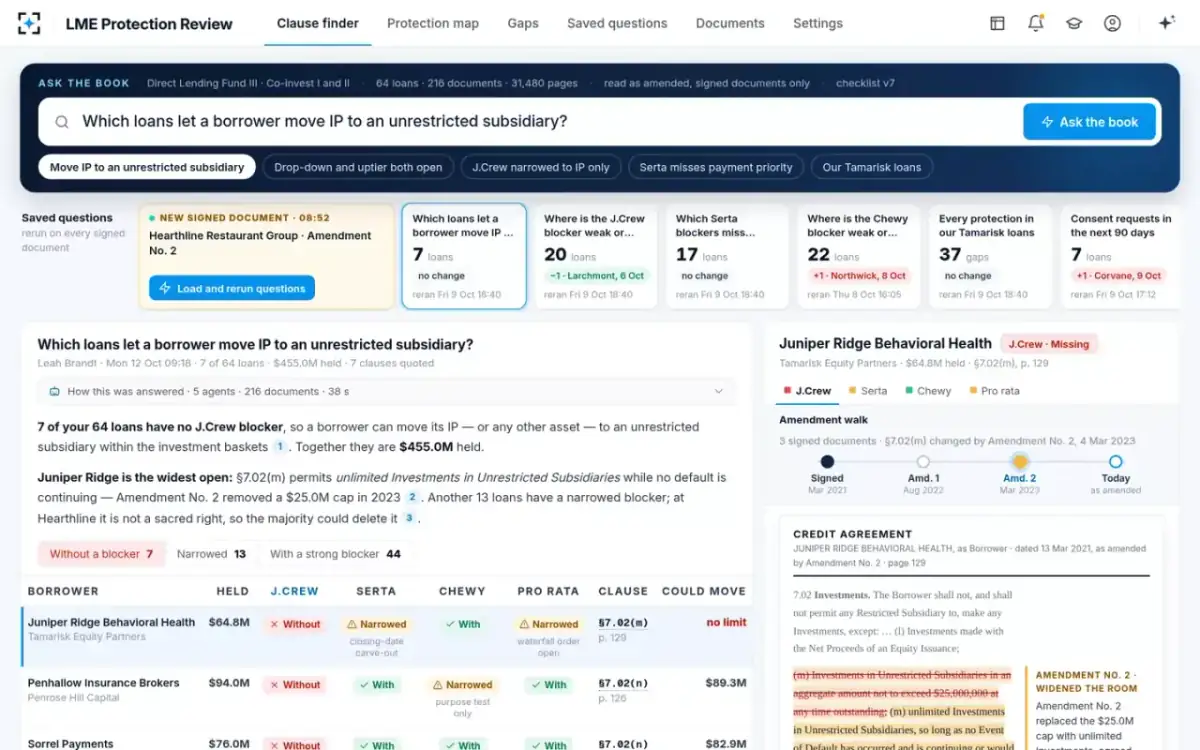Select the Serta misses payment priority chip
Screen dimensions: 1200x750
click(716, 167)
